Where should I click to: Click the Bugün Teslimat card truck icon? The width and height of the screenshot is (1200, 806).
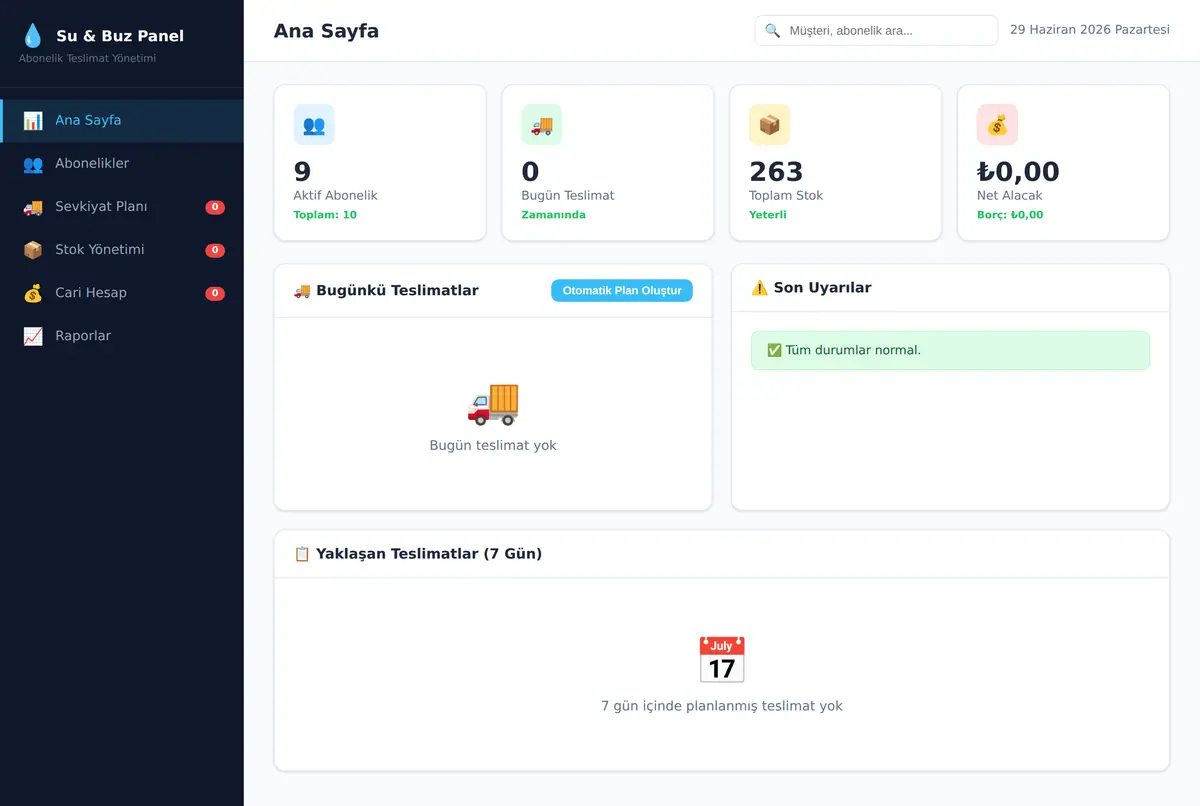tap(542, 125)
